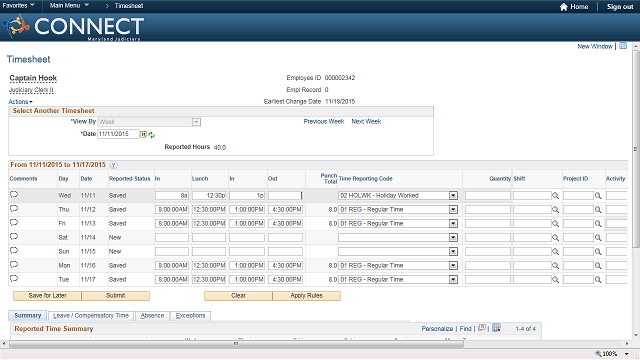640x360 pixels.
Task: Open the Main Menu navigation
Action: [69, 6]
